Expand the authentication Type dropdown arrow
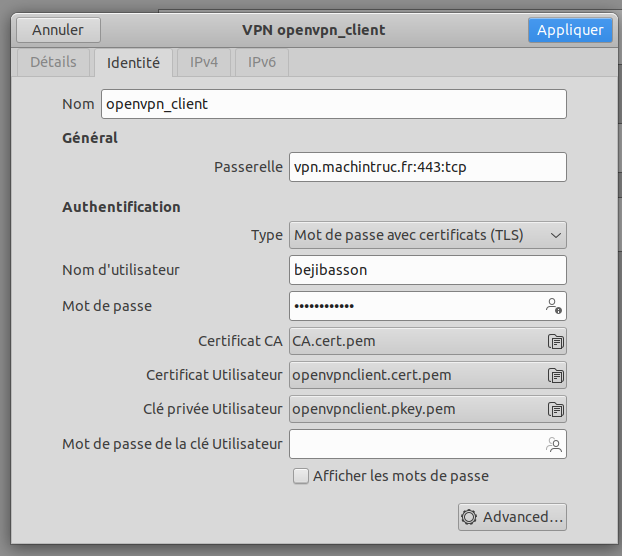 coord(556,235)
